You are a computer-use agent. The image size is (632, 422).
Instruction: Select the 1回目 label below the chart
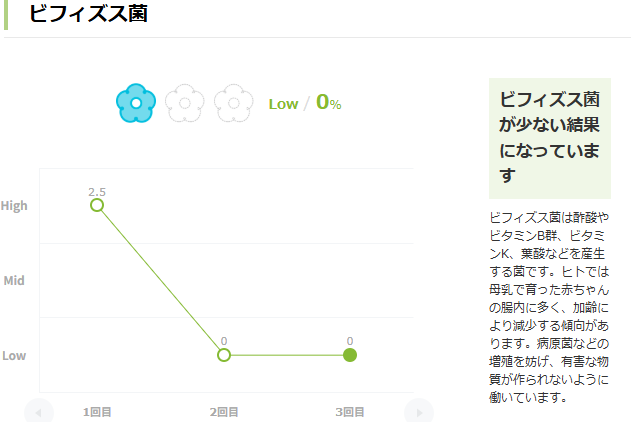point(97,411)
